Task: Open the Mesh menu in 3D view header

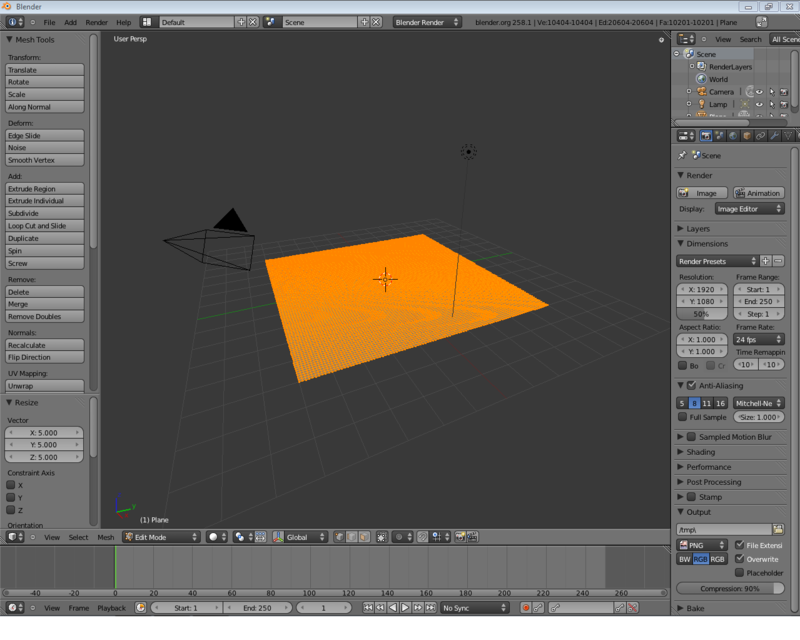Action: click(x=106, y=537)
